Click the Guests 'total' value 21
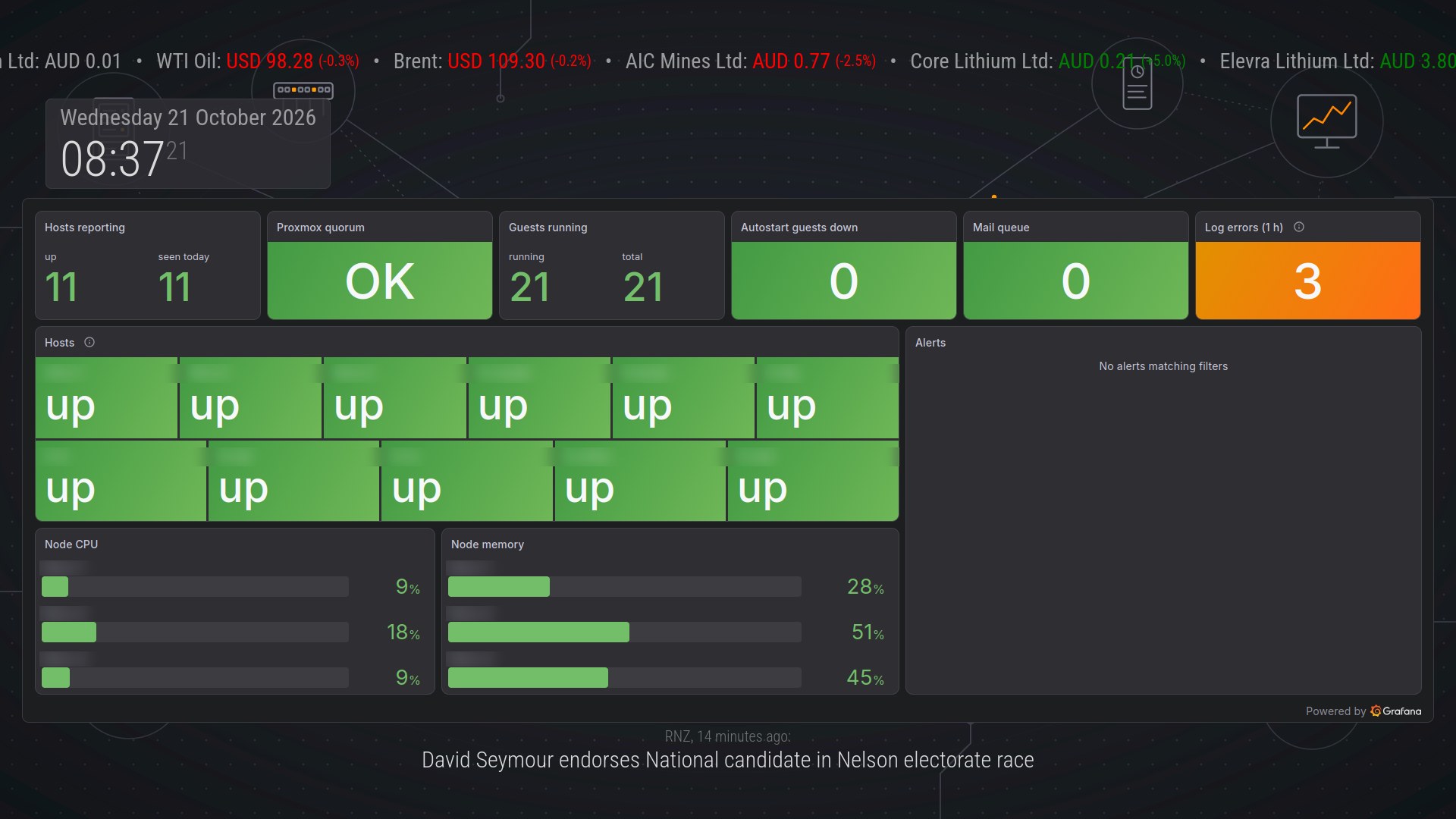The width and height of the screenshot is (1456, 819). (643, 287)
